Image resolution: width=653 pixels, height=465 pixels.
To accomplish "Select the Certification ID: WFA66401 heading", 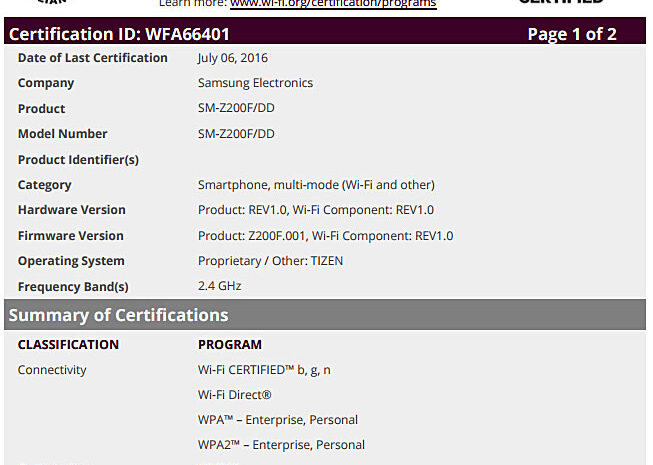I will coord(119,34).
